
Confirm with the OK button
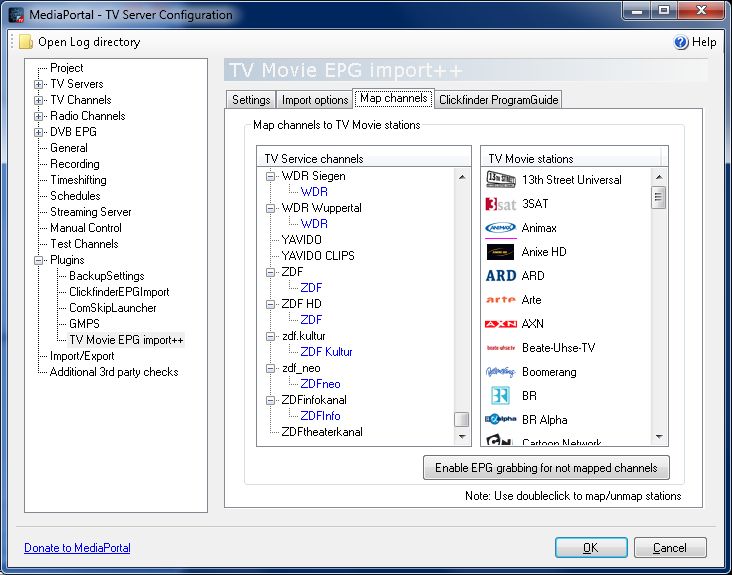point(591,547)
